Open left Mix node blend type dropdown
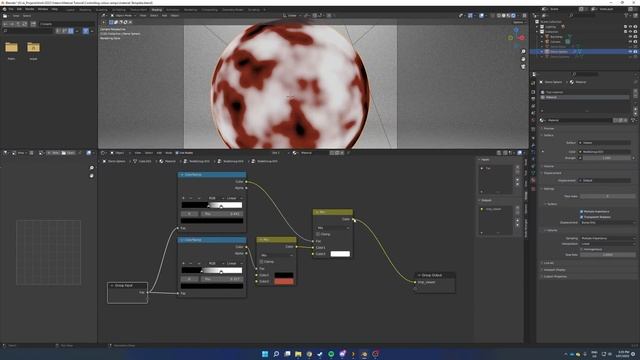Image resolution: width=640 pixels, height=360 pixels. pos(277,255)
